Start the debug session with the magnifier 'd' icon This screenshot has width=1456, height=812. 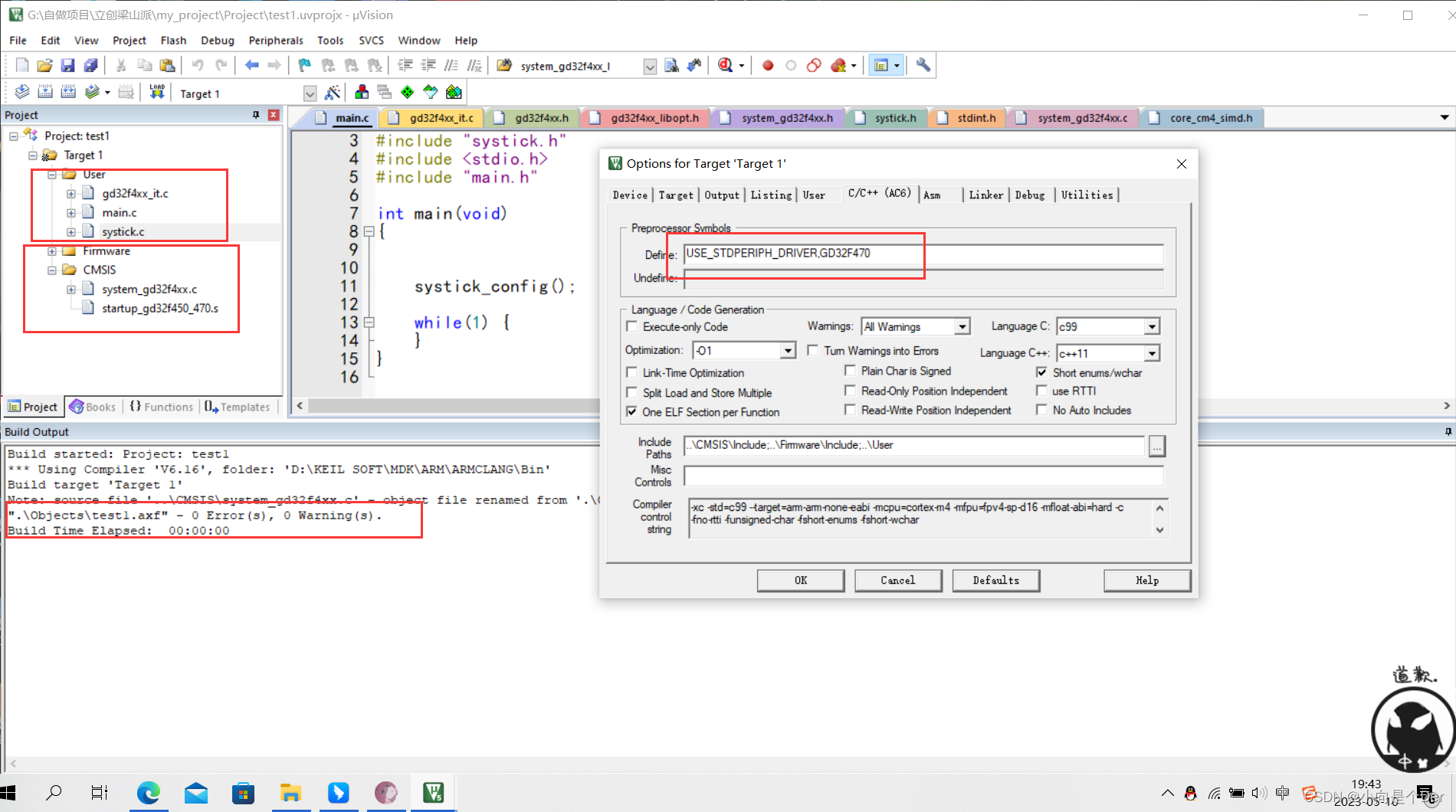coord(725,66)
